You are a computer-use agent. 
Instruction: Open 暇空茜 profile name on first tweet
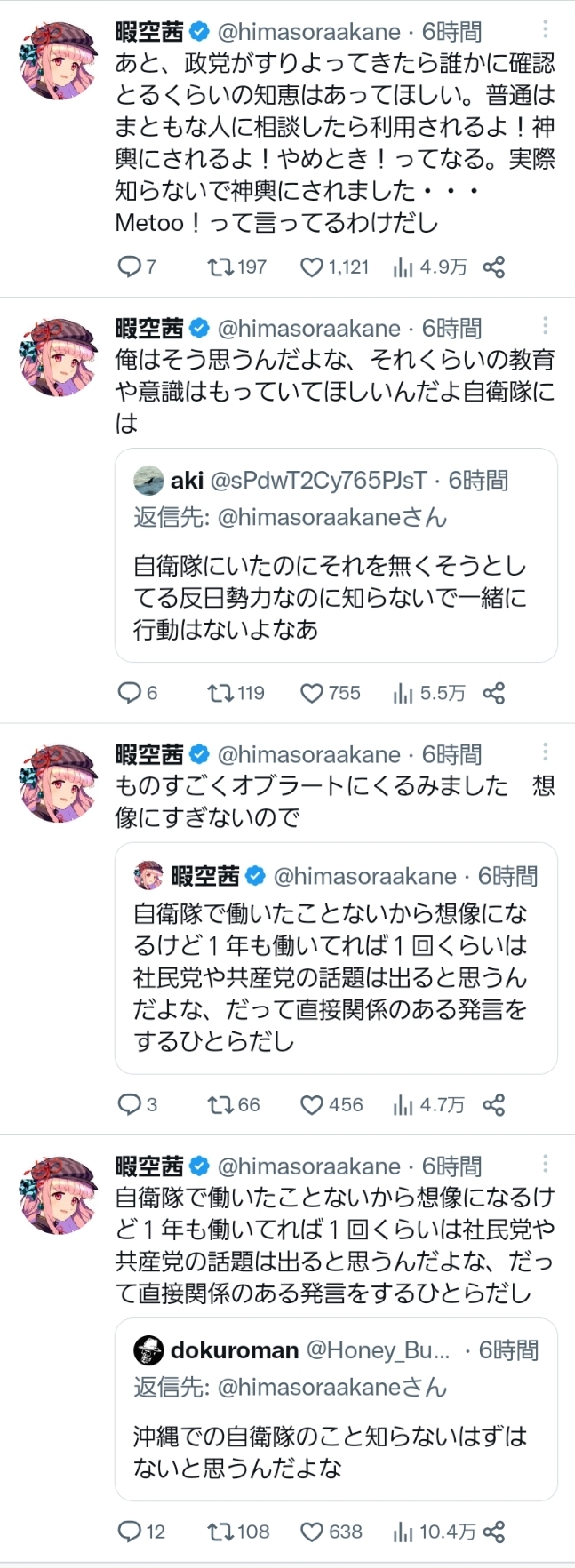pyautogui.click(x=149, y=32)
